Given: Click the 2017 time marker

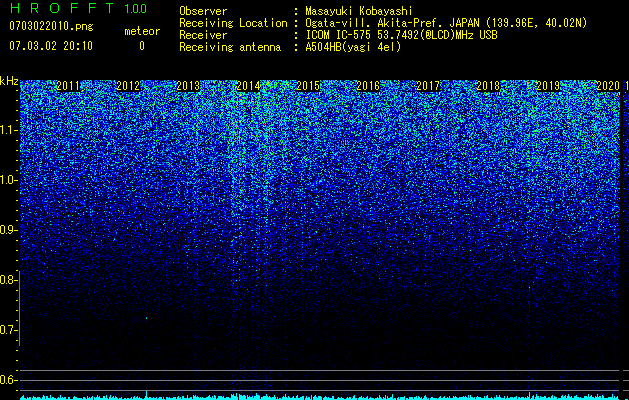Looking at the screenshot, I should [x=428, y=86].
